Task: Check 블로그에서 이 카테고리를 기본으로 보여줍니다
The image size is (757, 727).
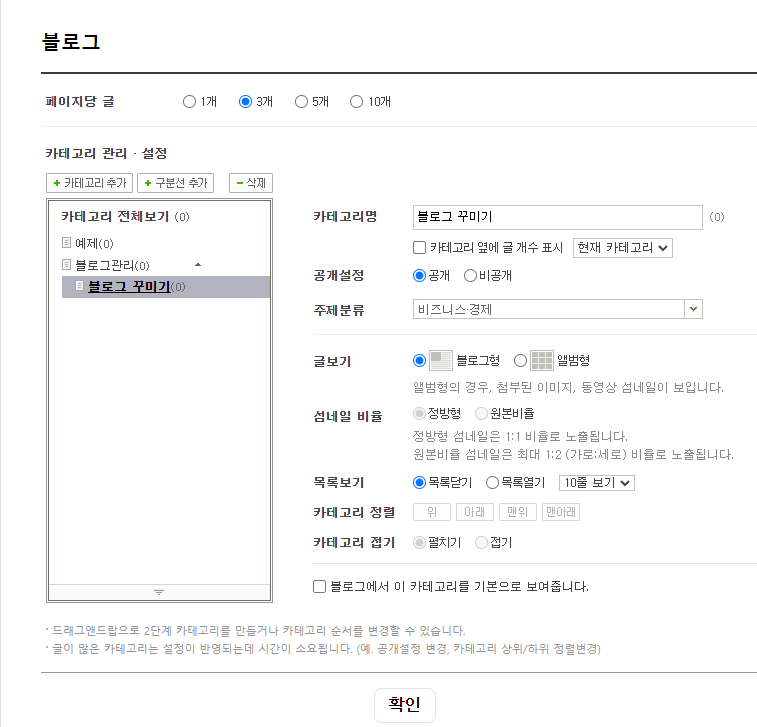Action: coord(320,587)
